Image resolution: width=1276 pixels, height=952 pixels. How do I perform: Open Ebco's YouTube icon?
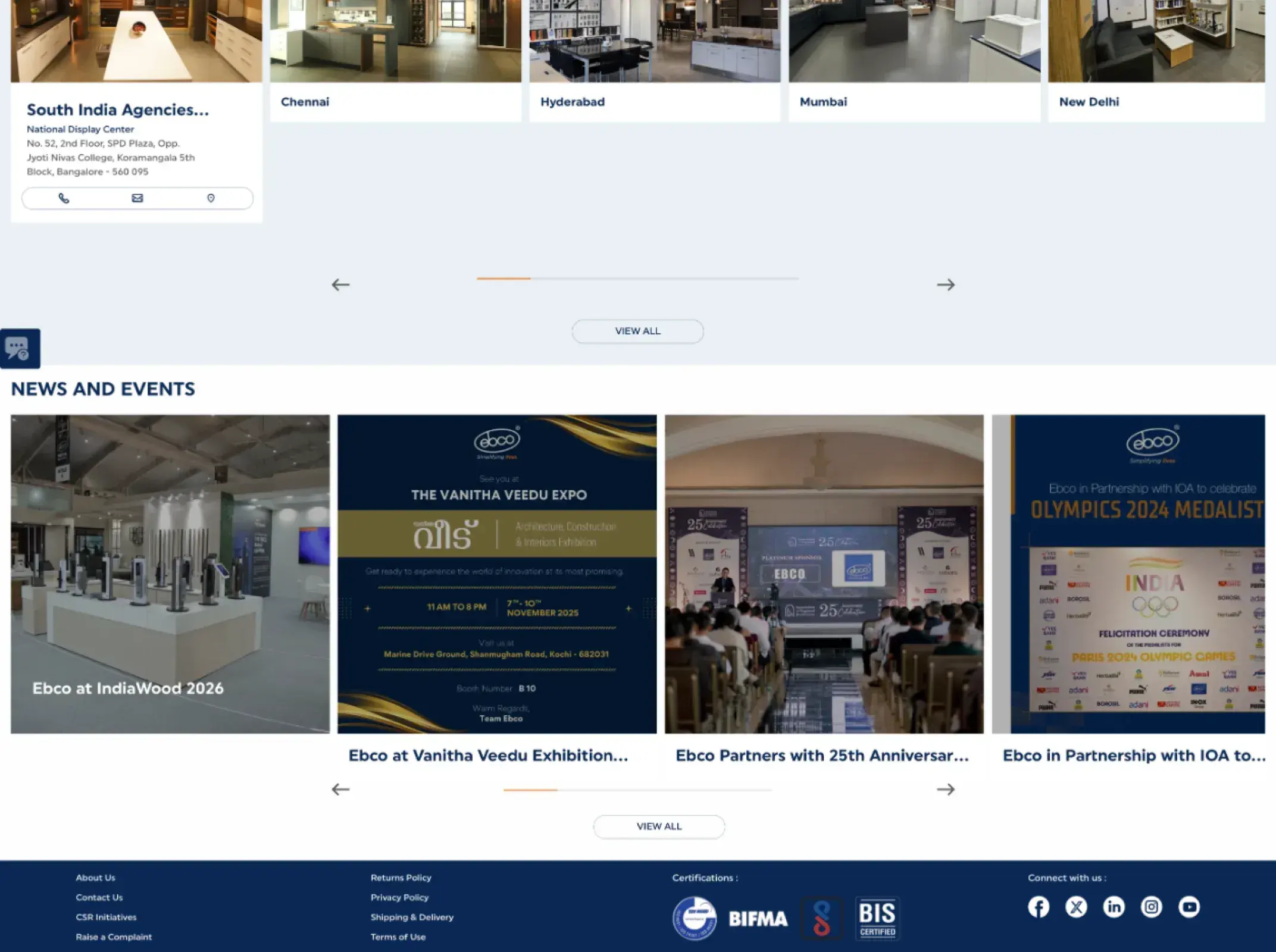pos(1189,907)
